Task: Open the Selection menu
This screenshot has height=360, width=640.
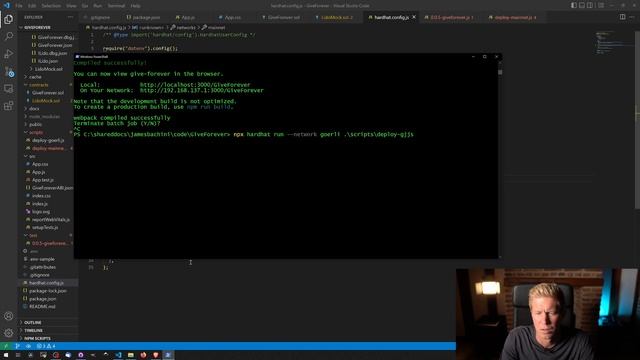Action: 51,6
